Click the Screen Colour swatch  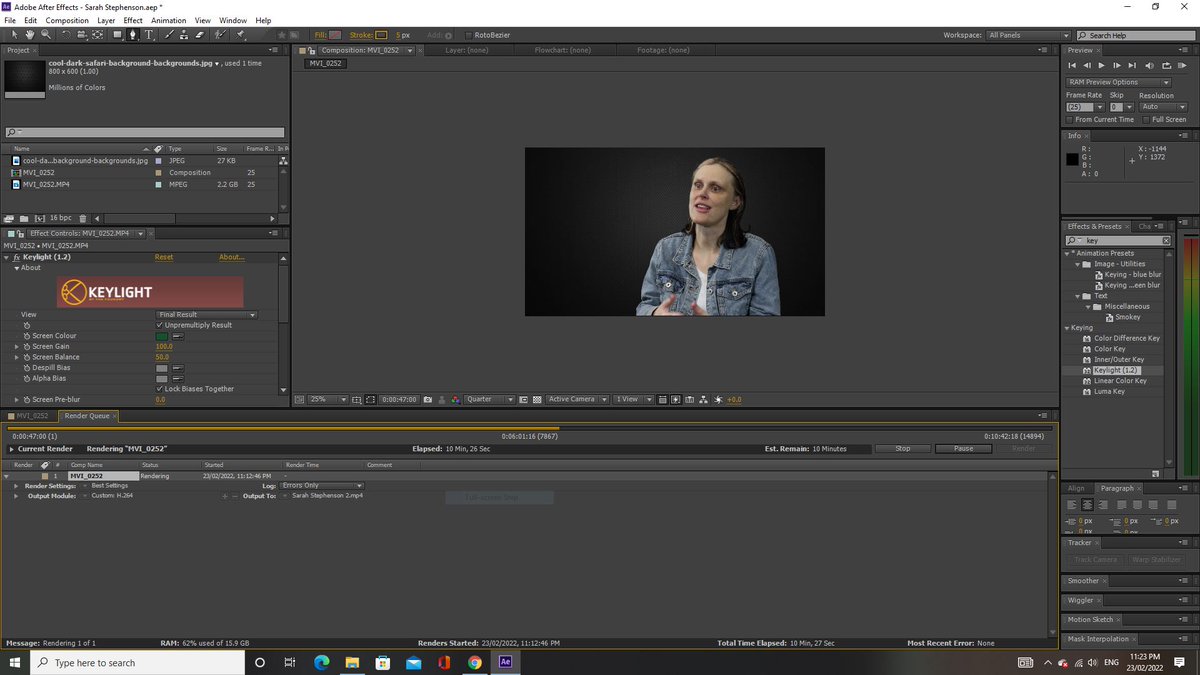[163, 336]
